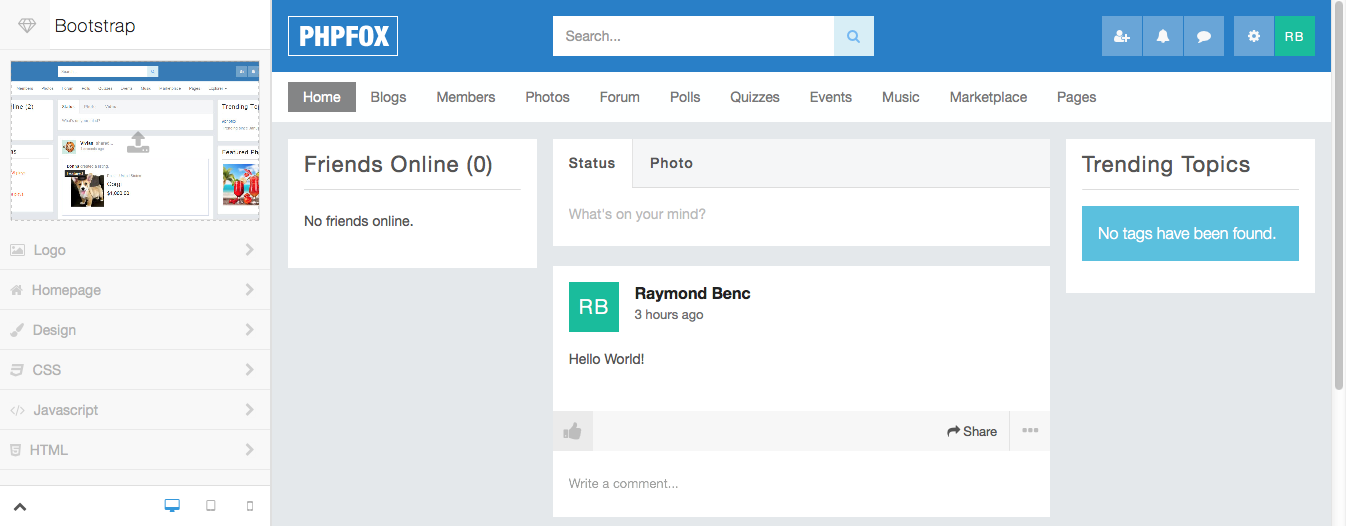Image resolution: width=1346 pixels, height=526 pixels.
Task: Open the settings gear icon
Action: pyautogui.click(x=1254, y=36)
